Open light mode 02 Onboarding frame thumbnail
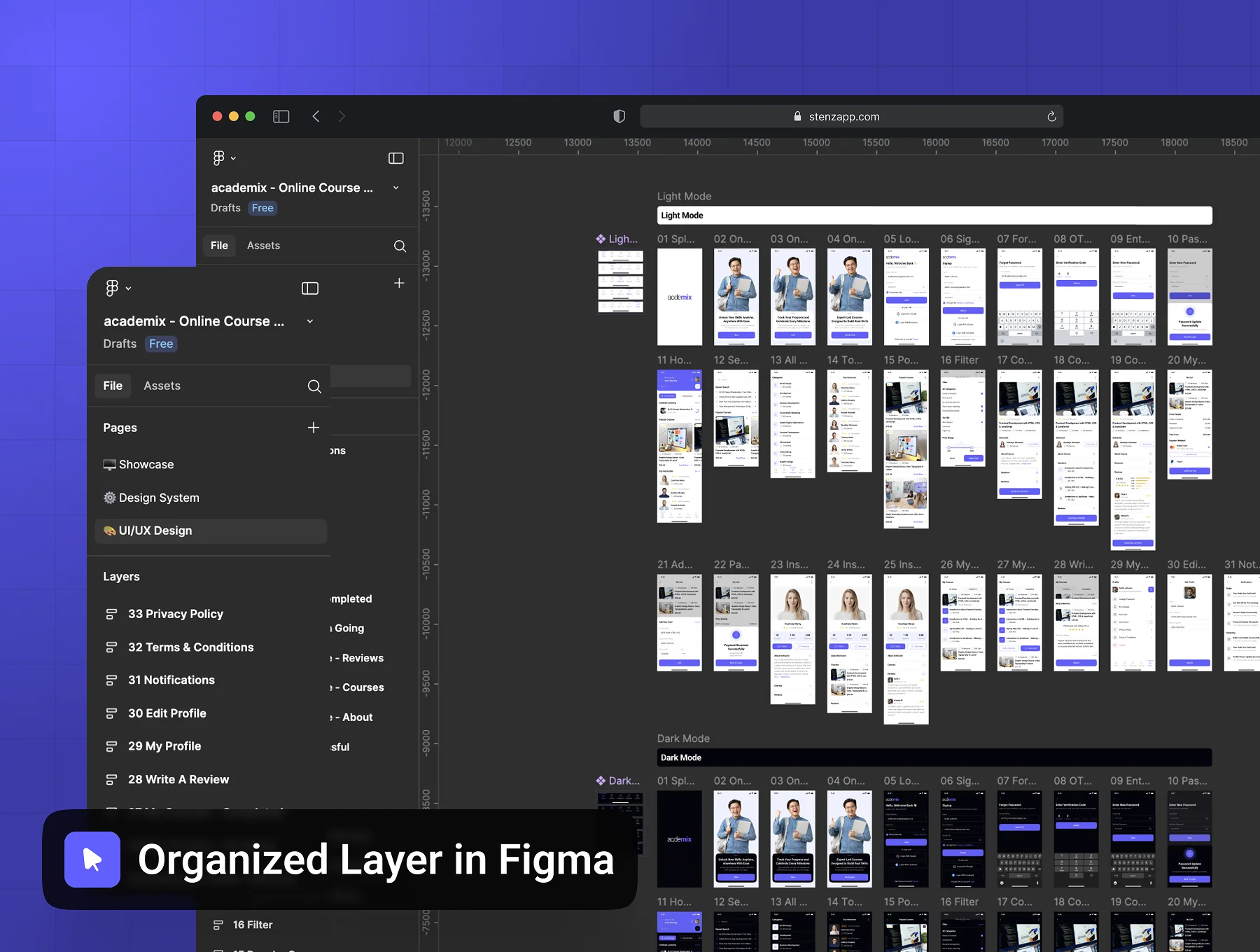 tap(736, 297)
